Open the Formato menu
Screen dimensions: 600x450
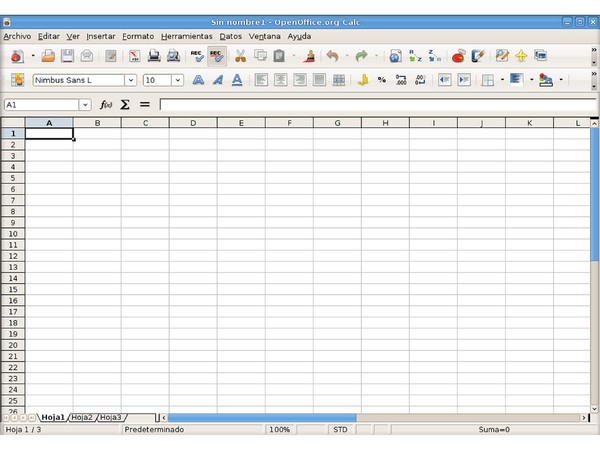point(138,36)
